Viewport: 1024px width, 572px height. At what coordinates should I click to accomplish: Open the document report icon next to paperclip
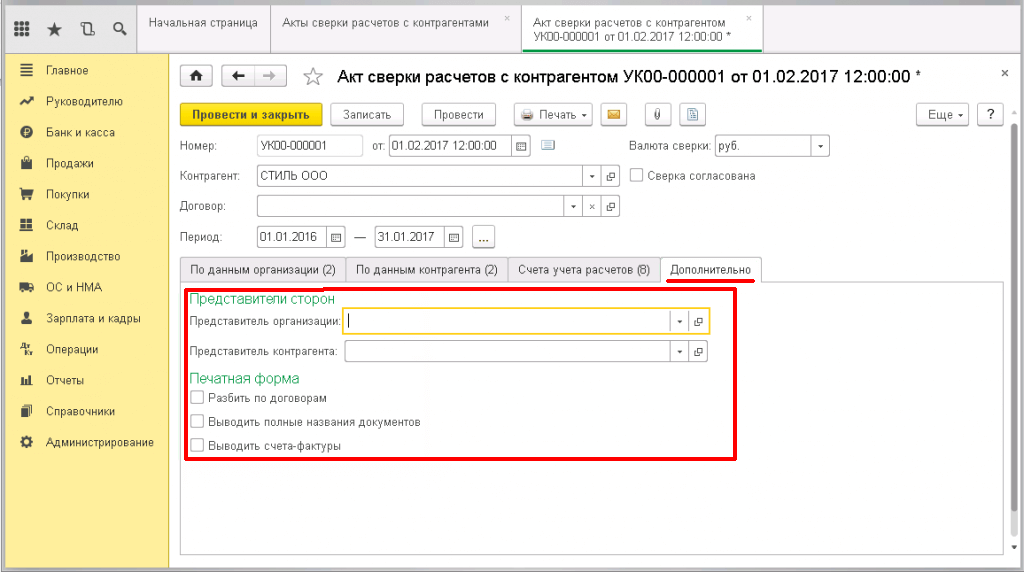[x=692, y=114]
